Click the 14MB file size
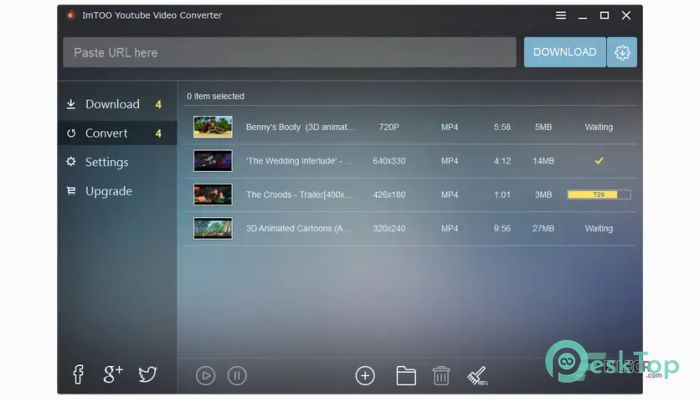Viewport: 700px width, 400px height. click(543, 161)
